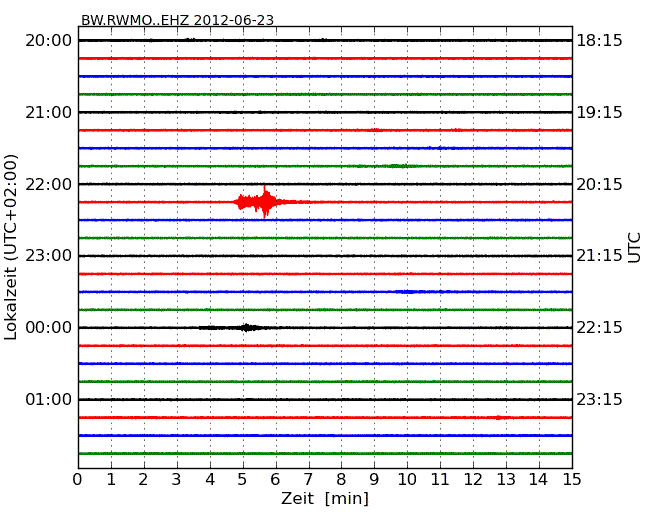The width and height of the screenshot is (650, 520).
Task: Click the small red blip near minute 13
Action: (500, 418)
